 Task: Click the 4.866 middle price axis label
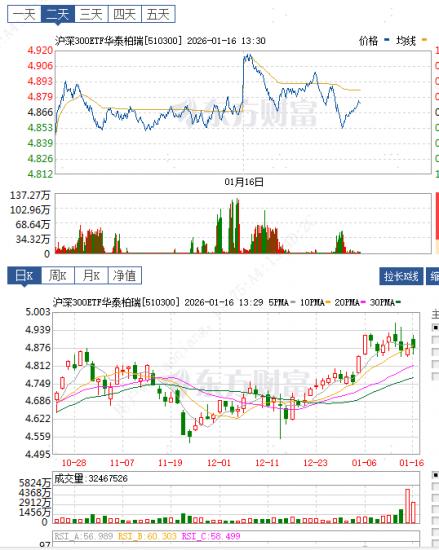tap(40, 112)
